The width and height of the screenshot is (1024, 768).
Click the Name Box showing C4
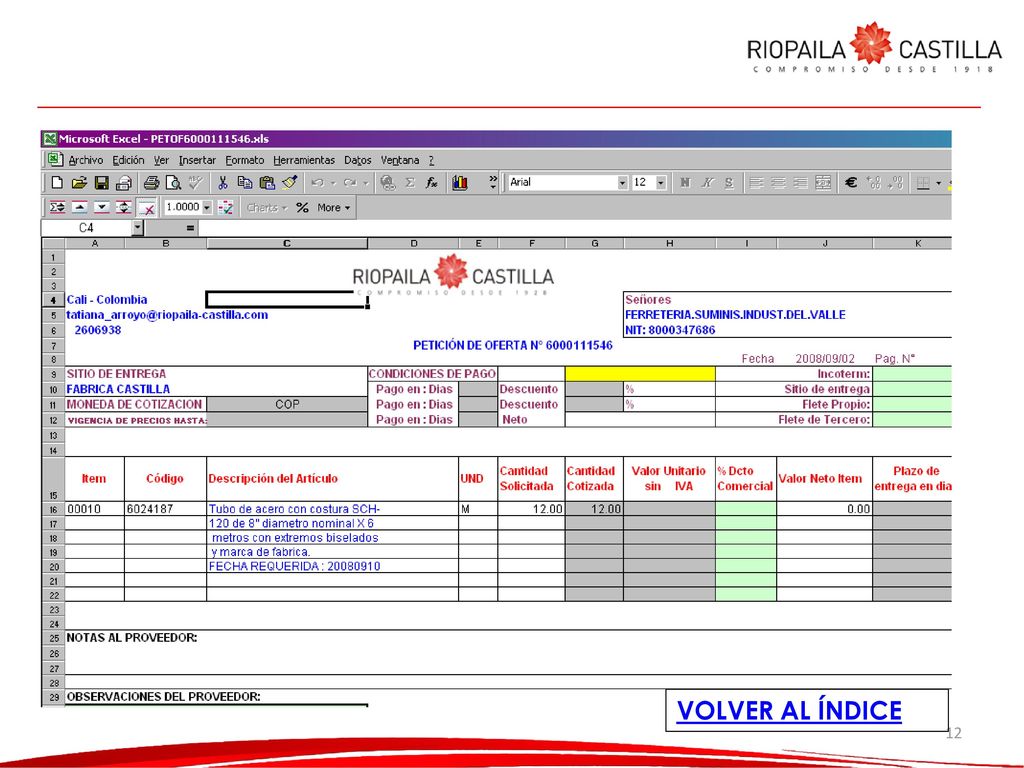86,228
